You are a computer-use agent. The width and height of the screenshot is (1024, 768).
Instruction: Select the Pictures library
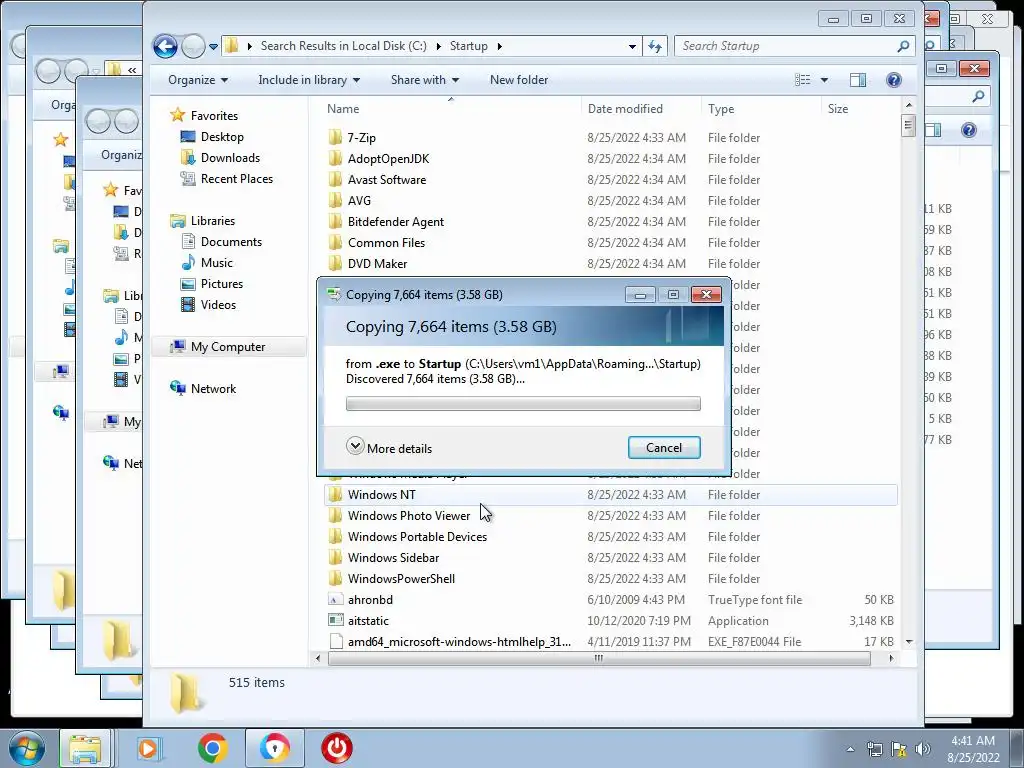[x=221, y=283]
